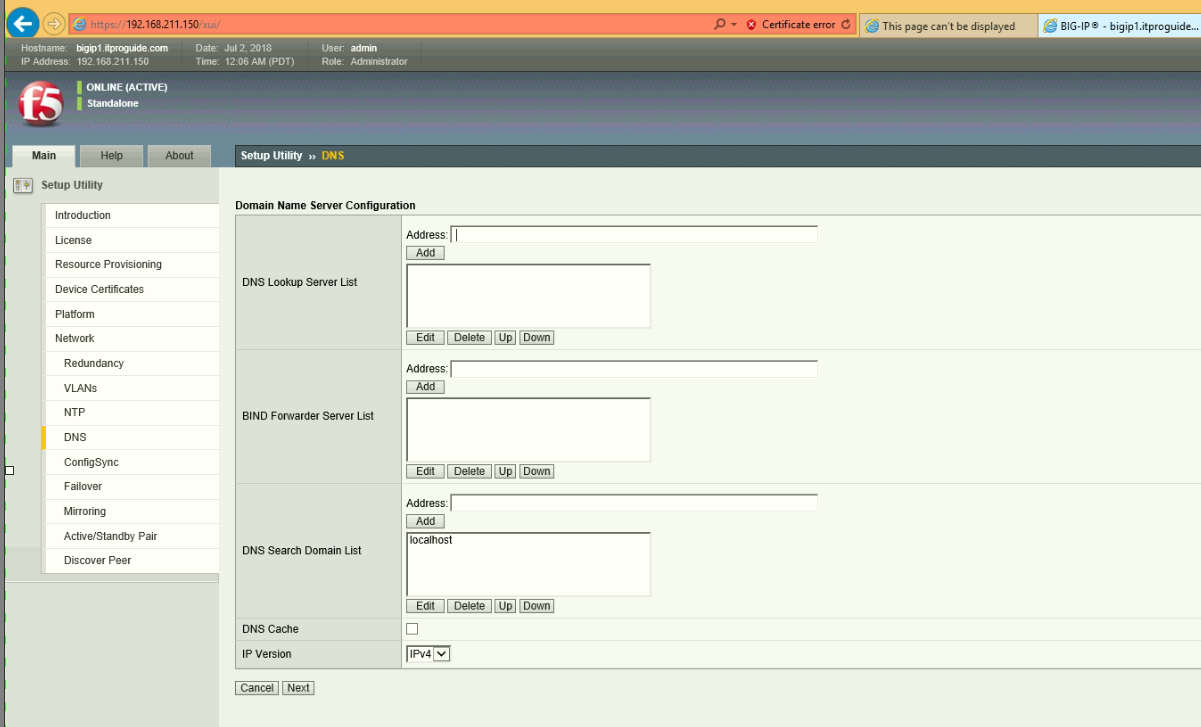Click Delete under DNS Search Domain List
Viewport: 1201px width, 727px height.
[x=469, y=606]
